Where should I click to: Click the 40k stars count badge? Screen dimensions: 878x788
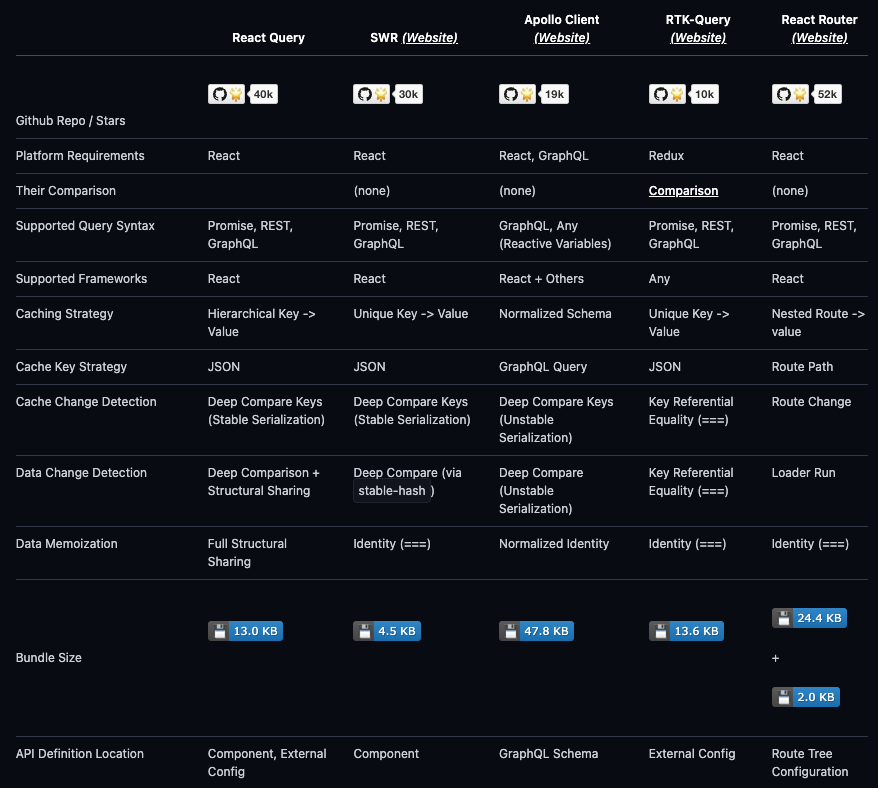[x=263, y=94]
